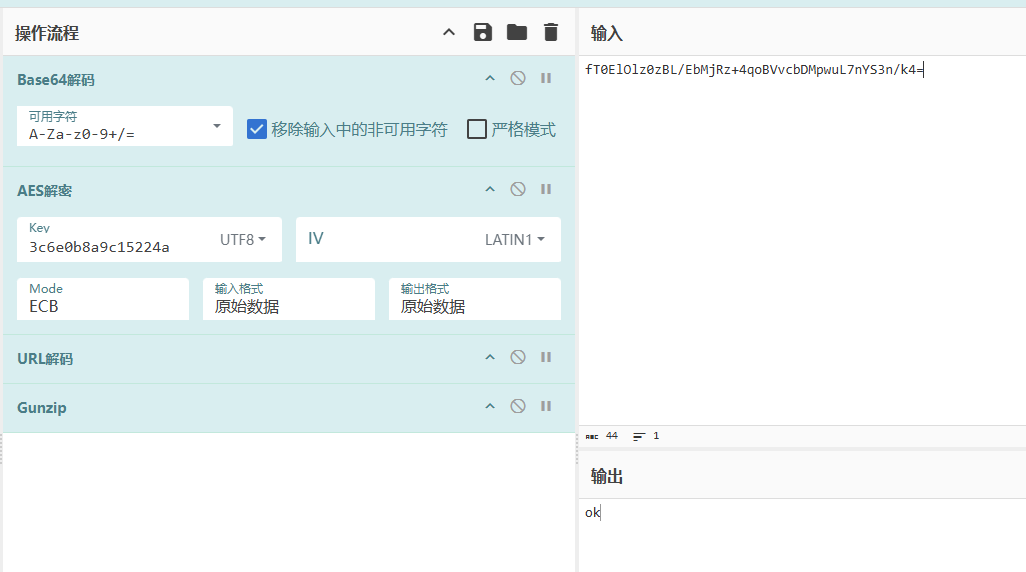Set a breakpoint on URL解码
Image resolution: width=1026 pixels, height=572 pixels.
coord(546,357)
